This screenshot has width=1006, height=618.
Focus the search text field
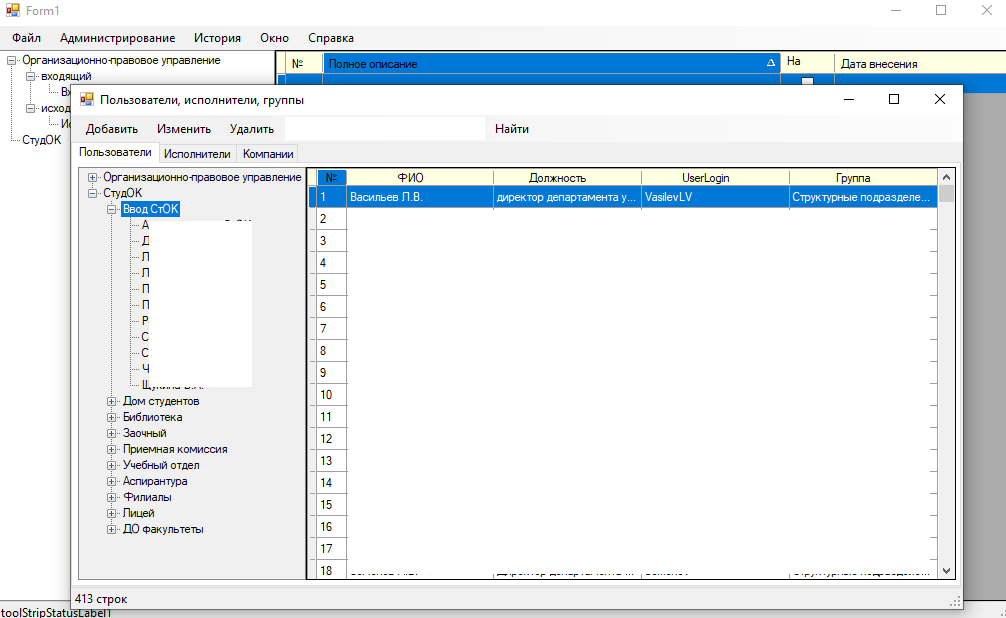[385, 129]
